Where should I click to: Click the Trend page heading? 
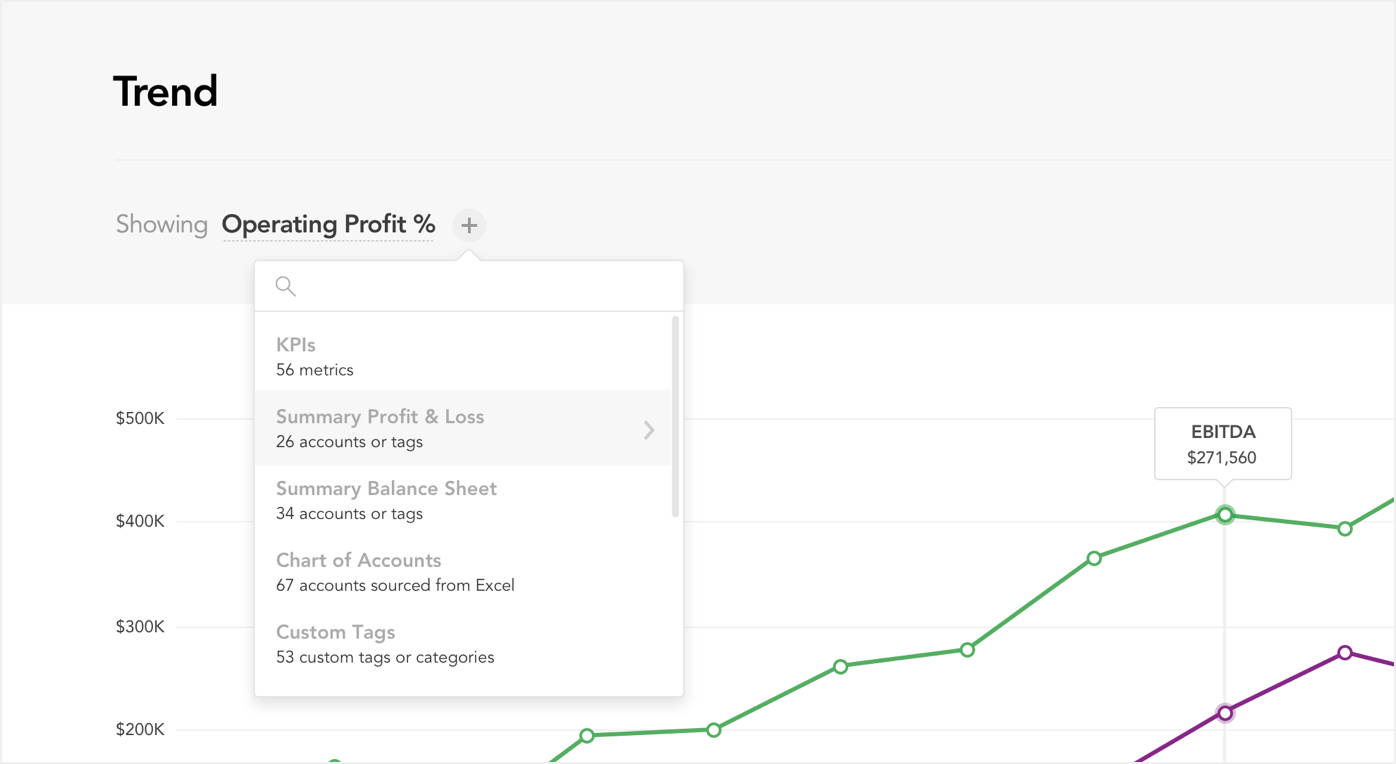165,90
